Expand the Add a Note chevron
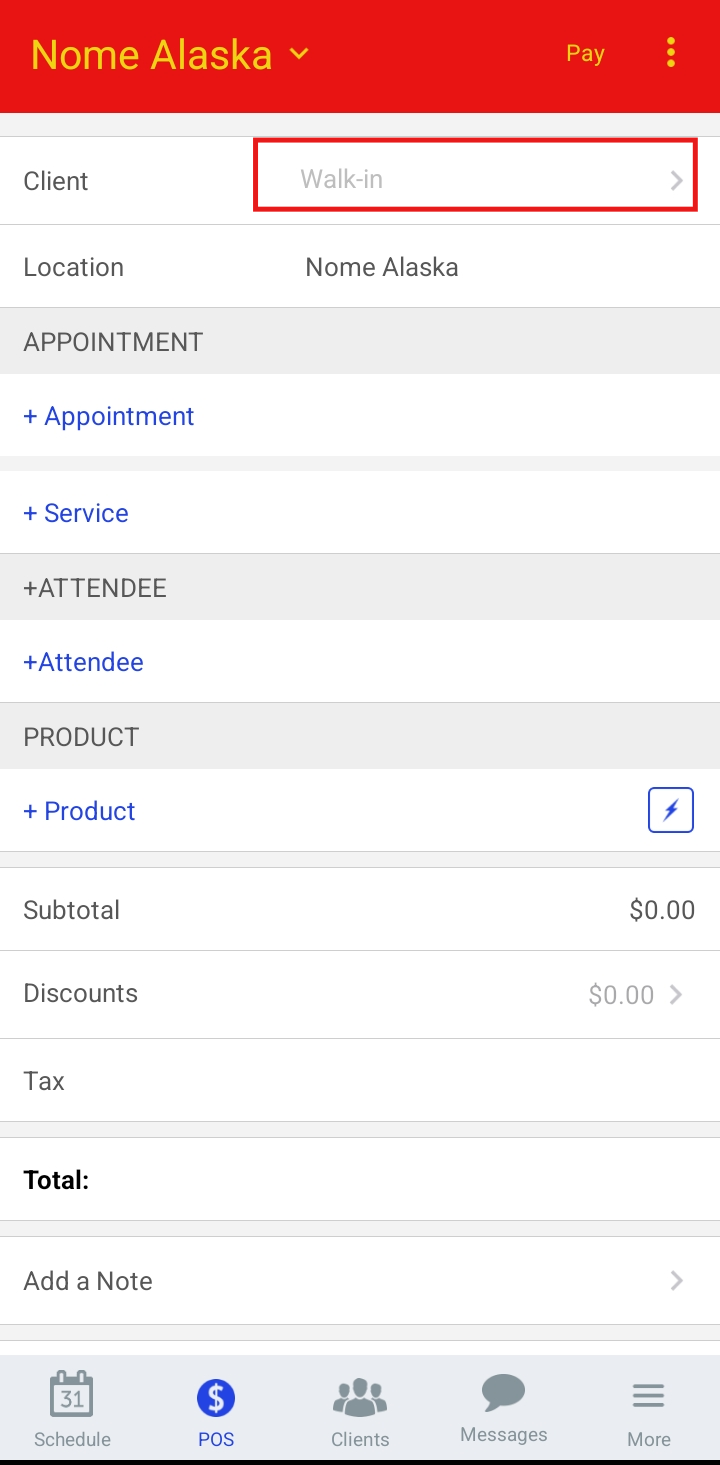 tap(677, 1280)
